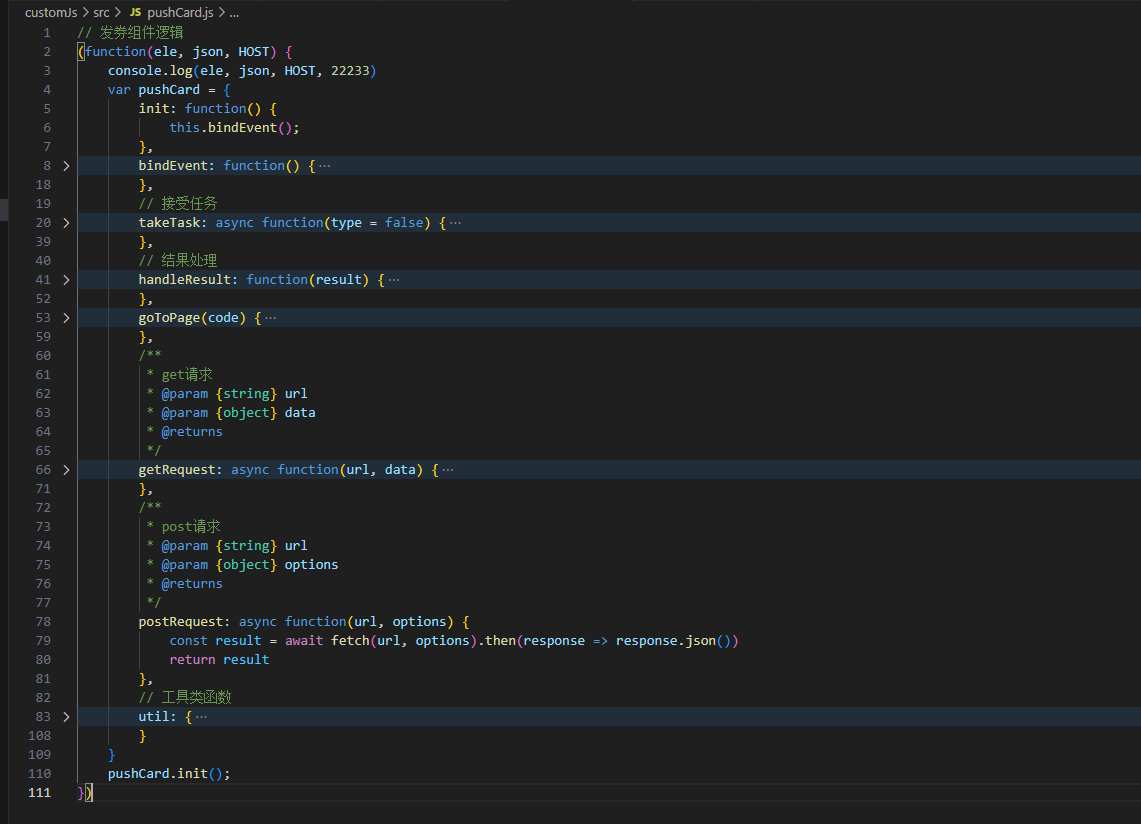1141x824 pixels.
Task: Click the JS file icon in breadcrumbs
Action: (135, 13)
